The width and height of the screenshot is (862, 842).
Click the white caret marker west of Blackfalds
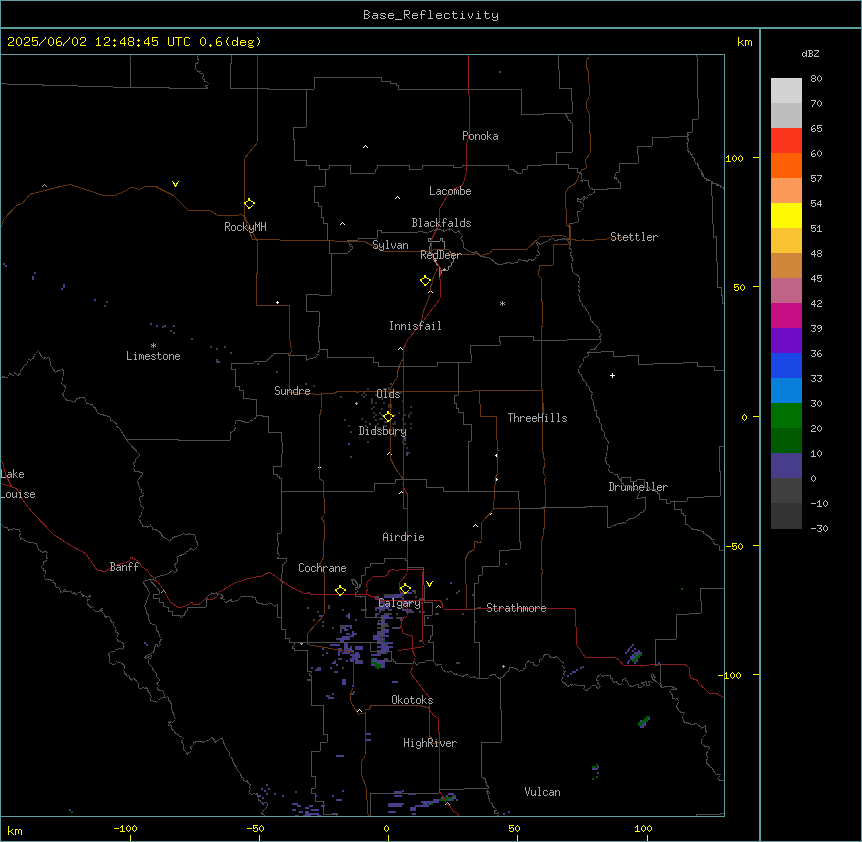click(x=342, y=224)
